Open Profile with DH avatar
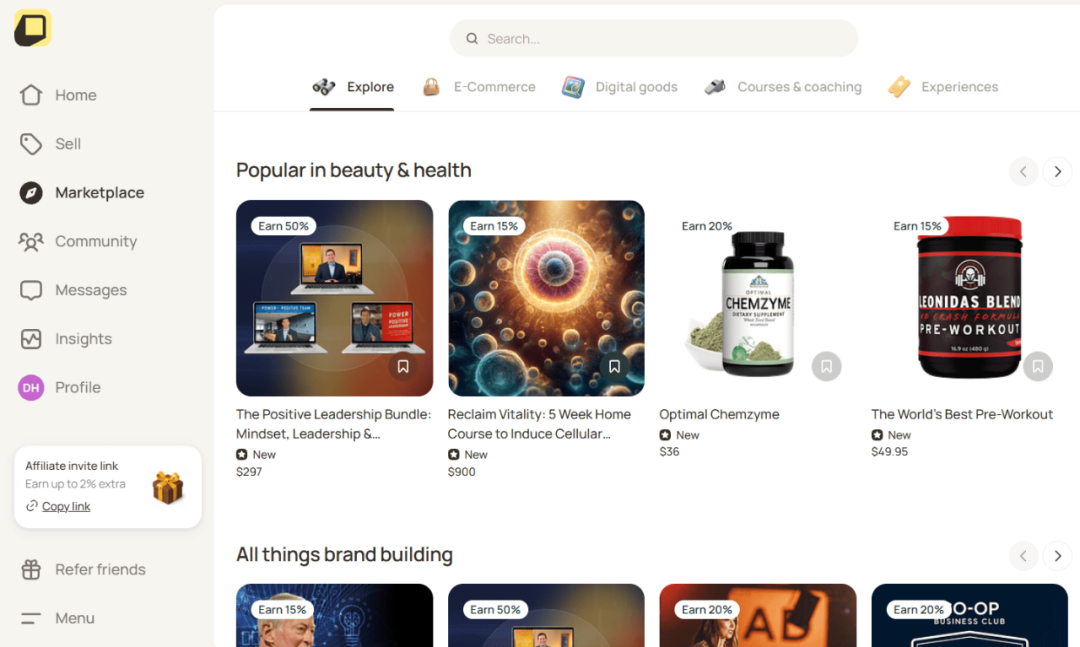The image size is (1080, 647). [60, 387]
